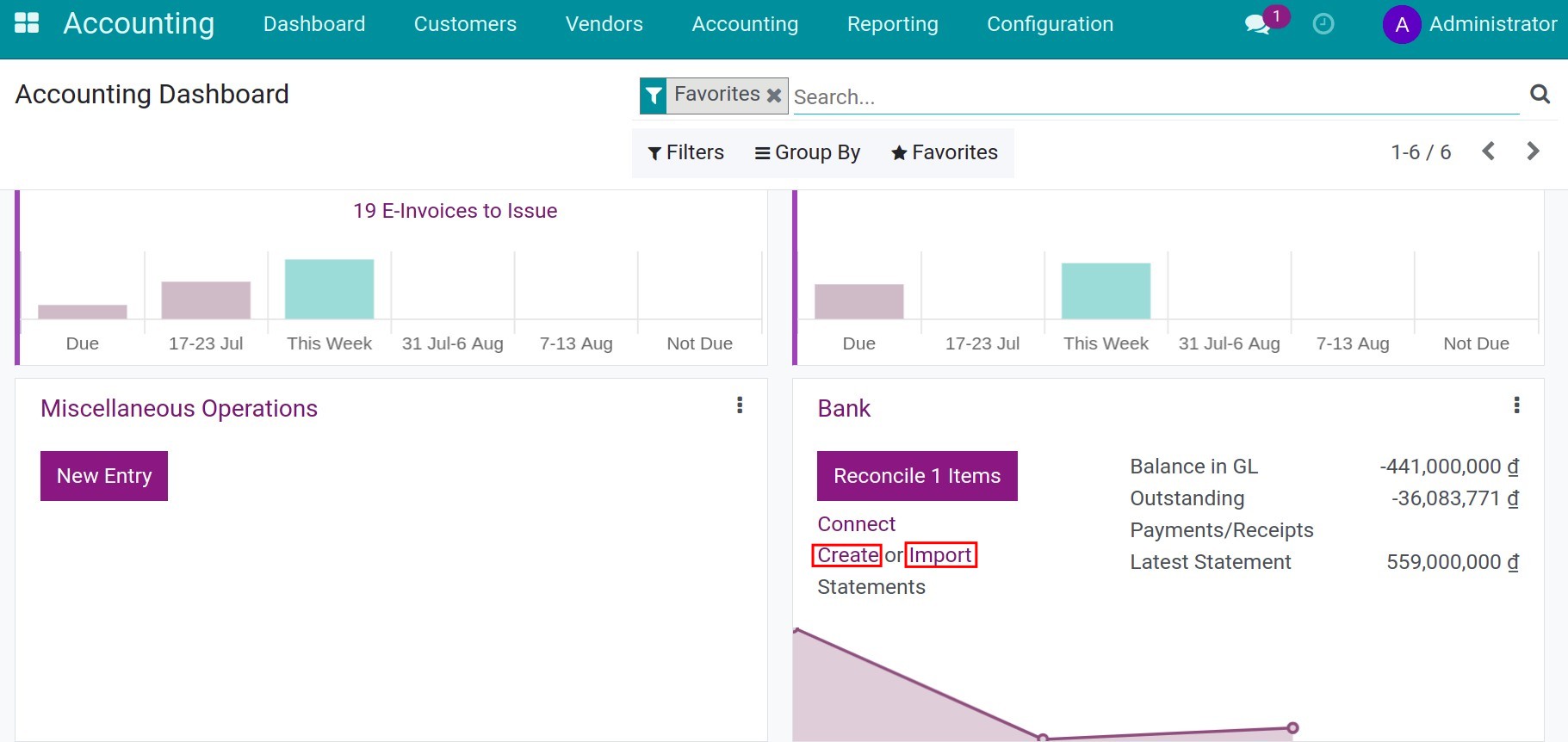The width and height of the screenshot is (1568, 742).
Task: Click the search magnifier icon
Action: pos(1540,94)
